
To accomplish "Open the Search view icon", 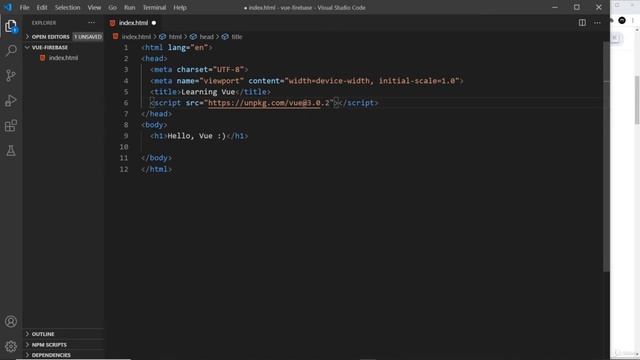I will [x=11, y=51].
